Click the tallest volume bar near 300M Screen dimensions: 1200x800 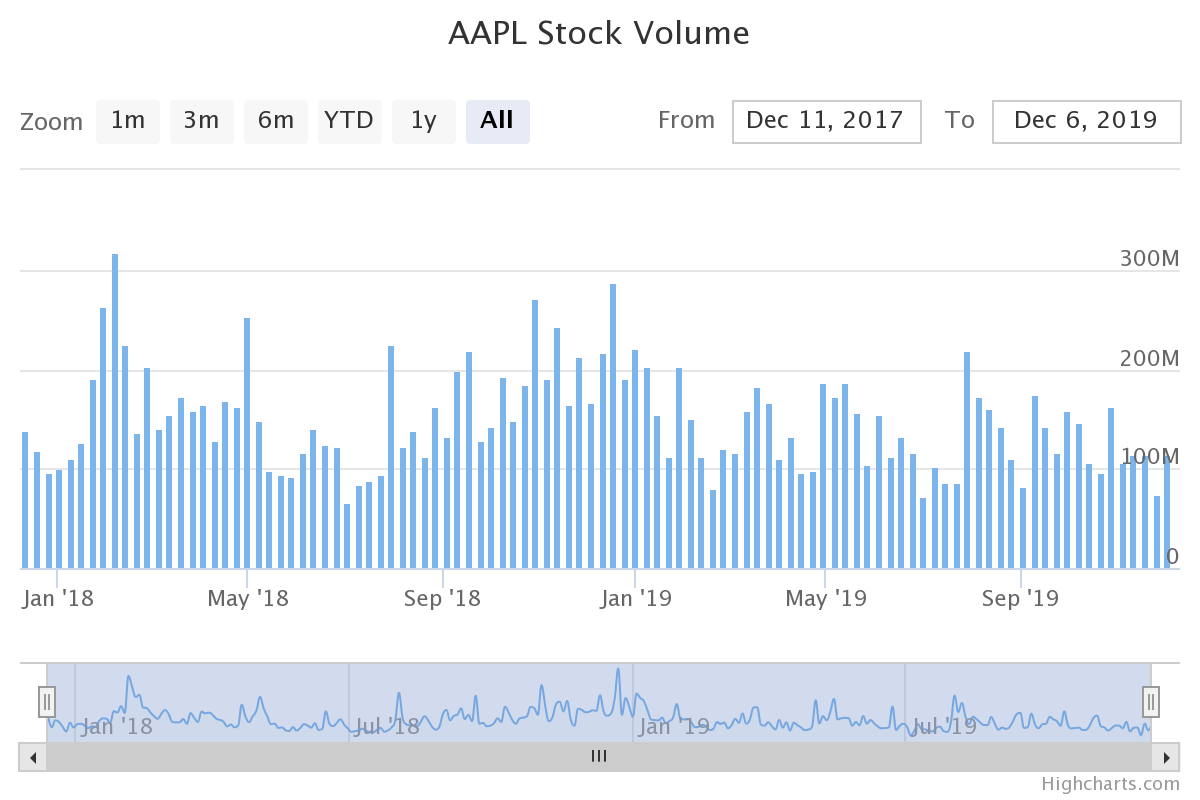coord(116,400)
